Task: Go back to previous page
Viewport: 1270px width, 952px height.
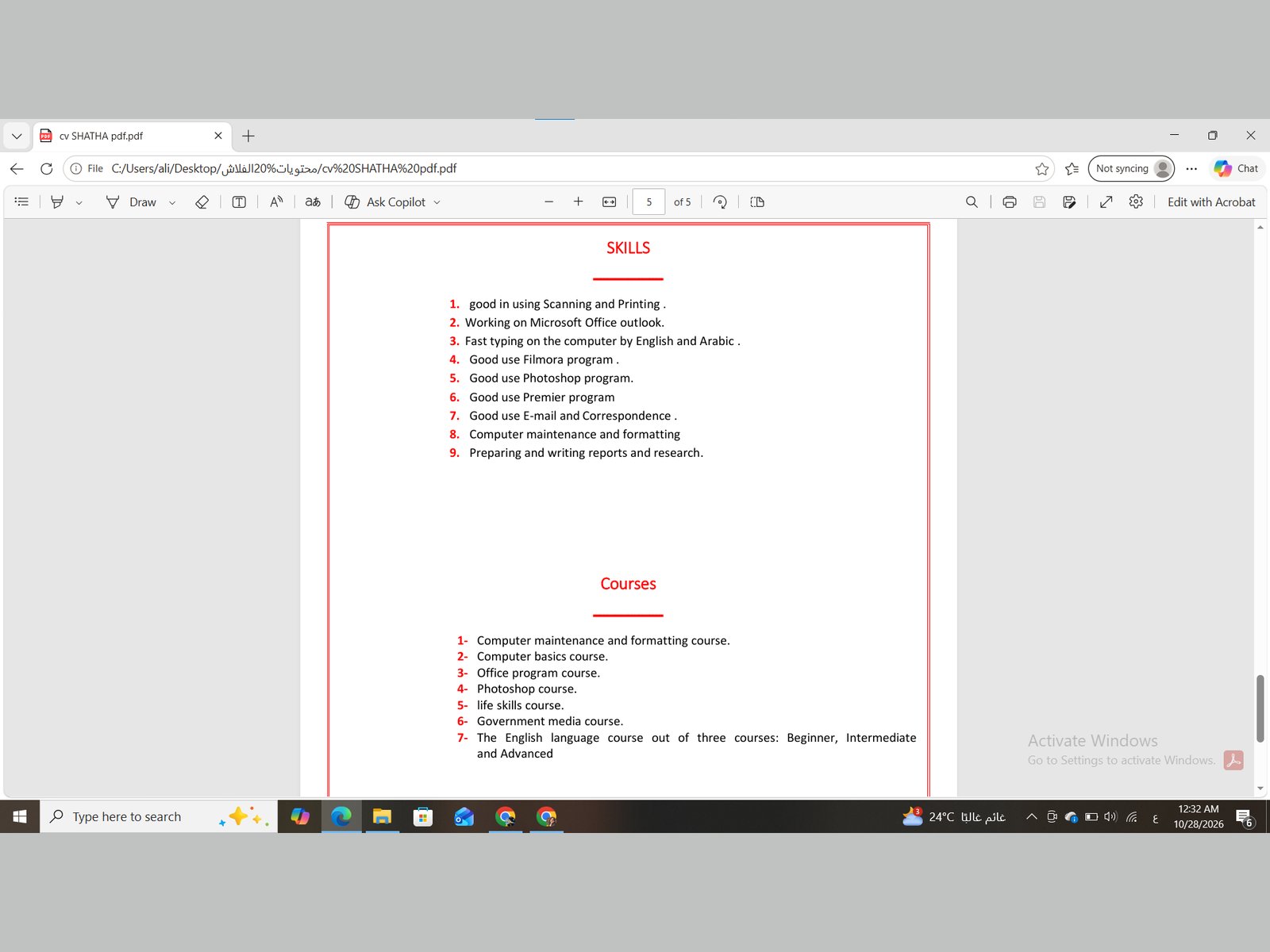Action: [17, 169]
